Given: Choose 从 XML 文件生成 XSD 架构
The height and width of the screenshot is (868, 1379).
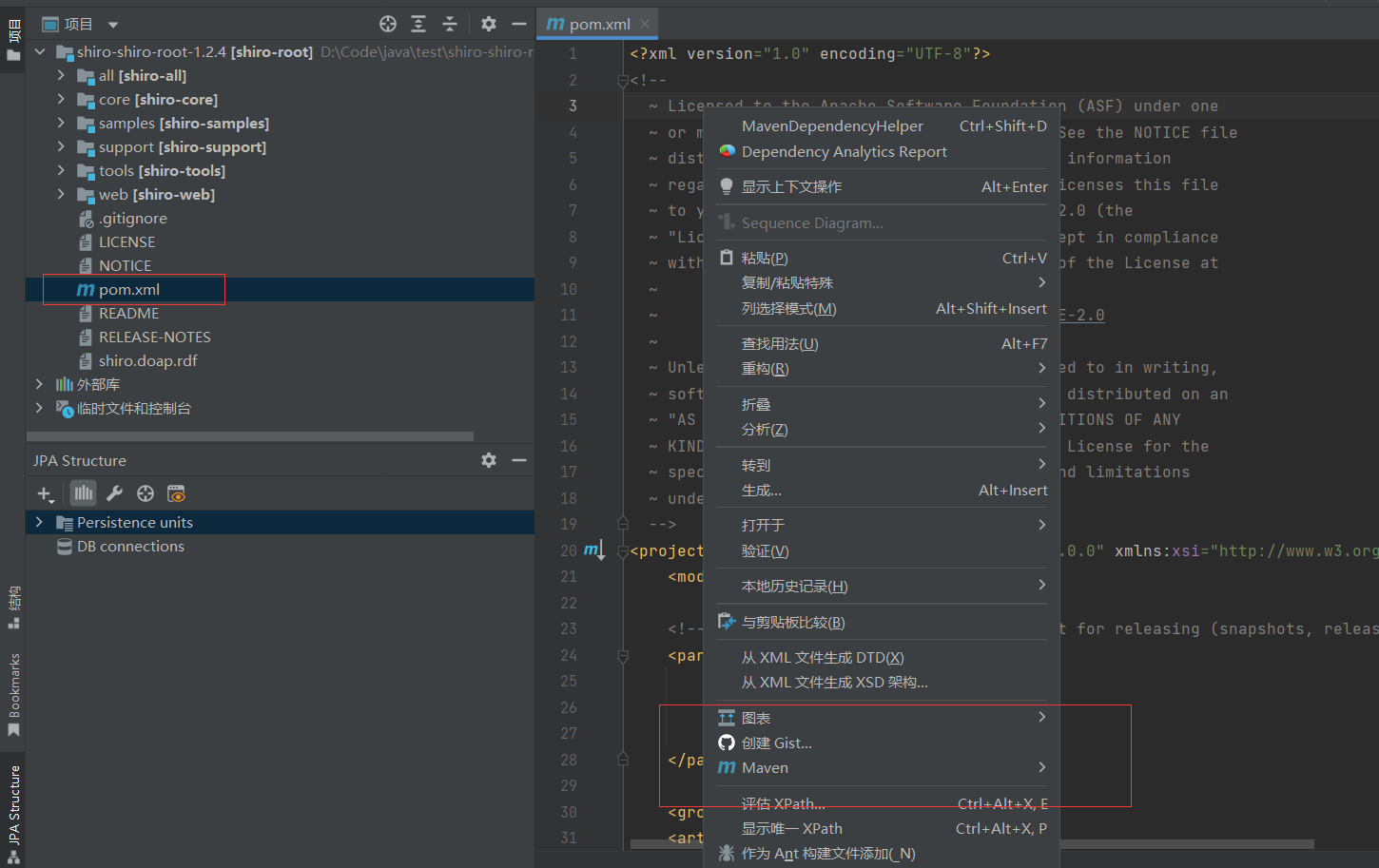Looking at the screenshot, I should pyautogui.click(x=882, y=682).
